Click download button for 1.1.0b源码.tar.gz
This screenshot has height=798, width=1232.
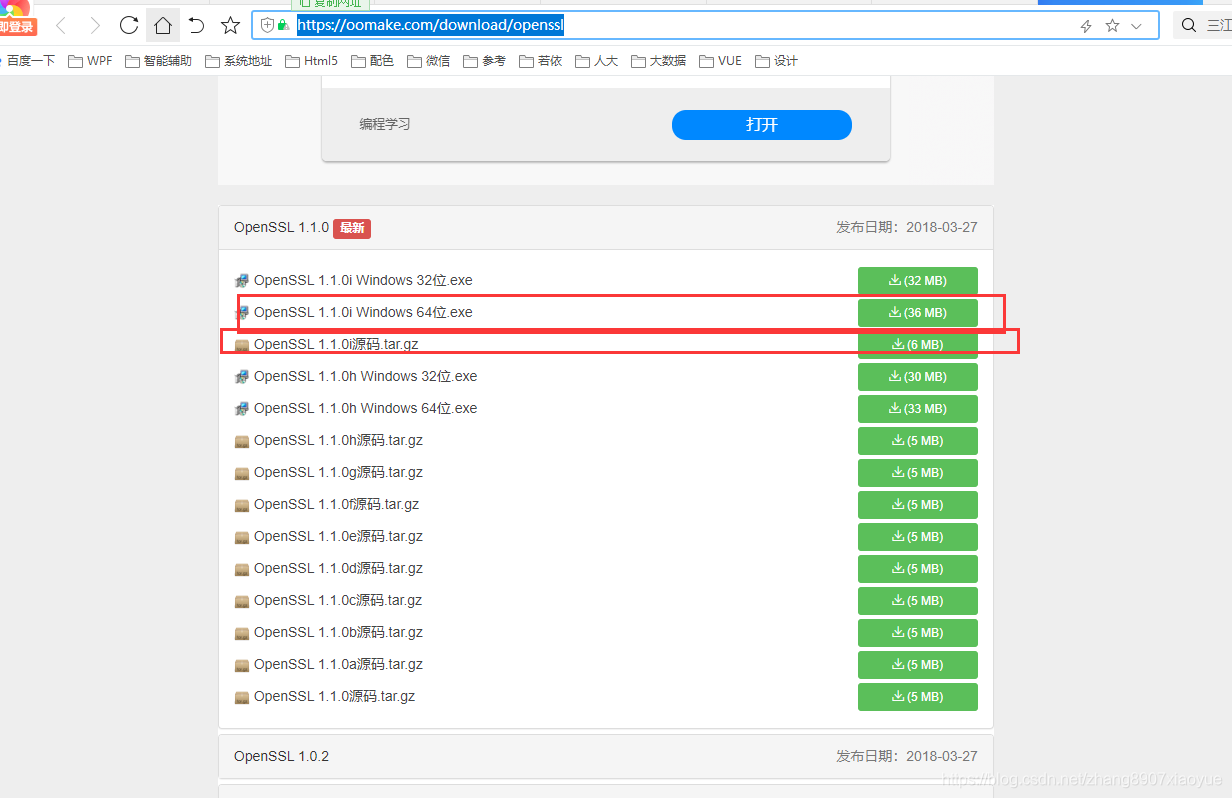point(918,633)
